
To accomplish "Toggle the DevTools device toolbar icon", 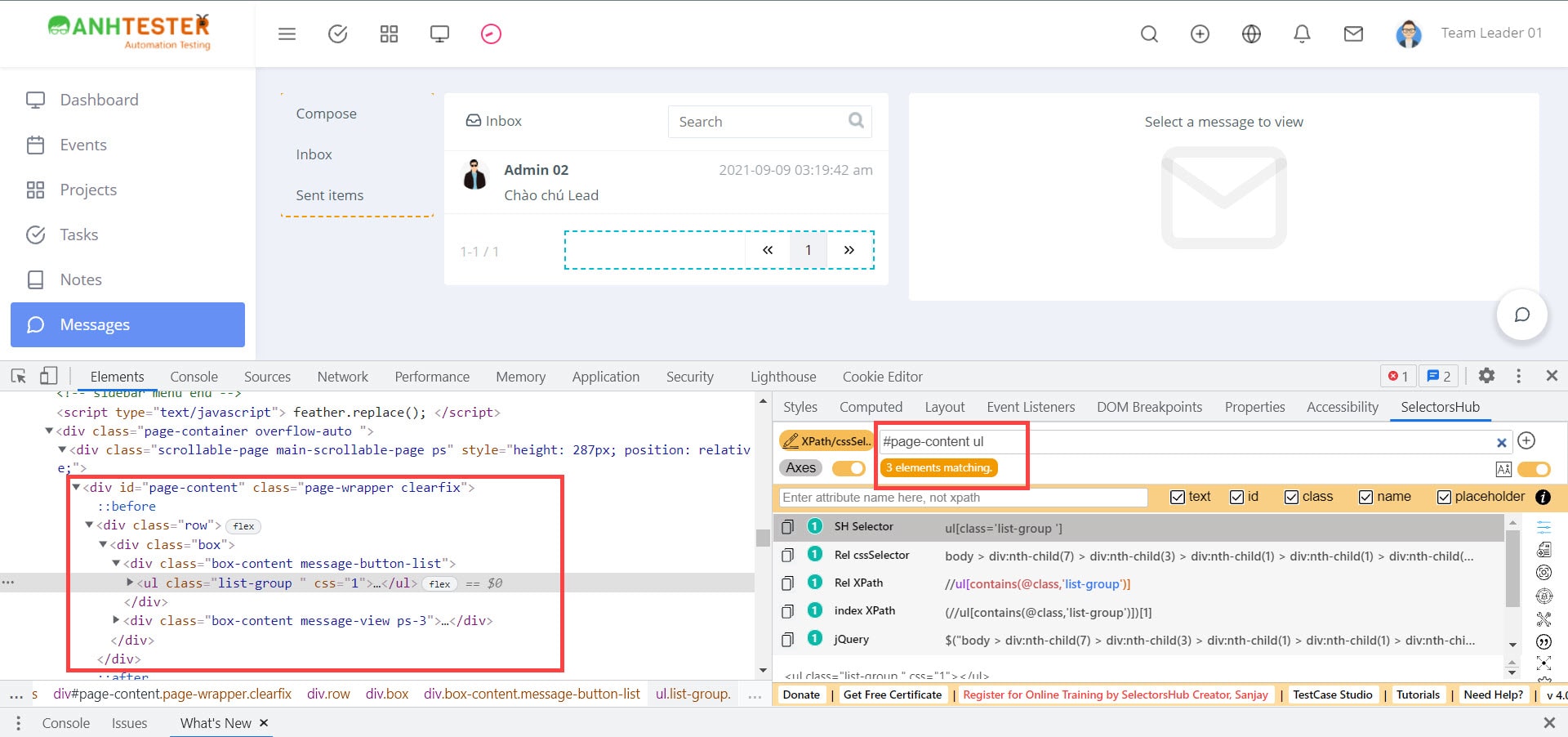I will tap(49, 376).
